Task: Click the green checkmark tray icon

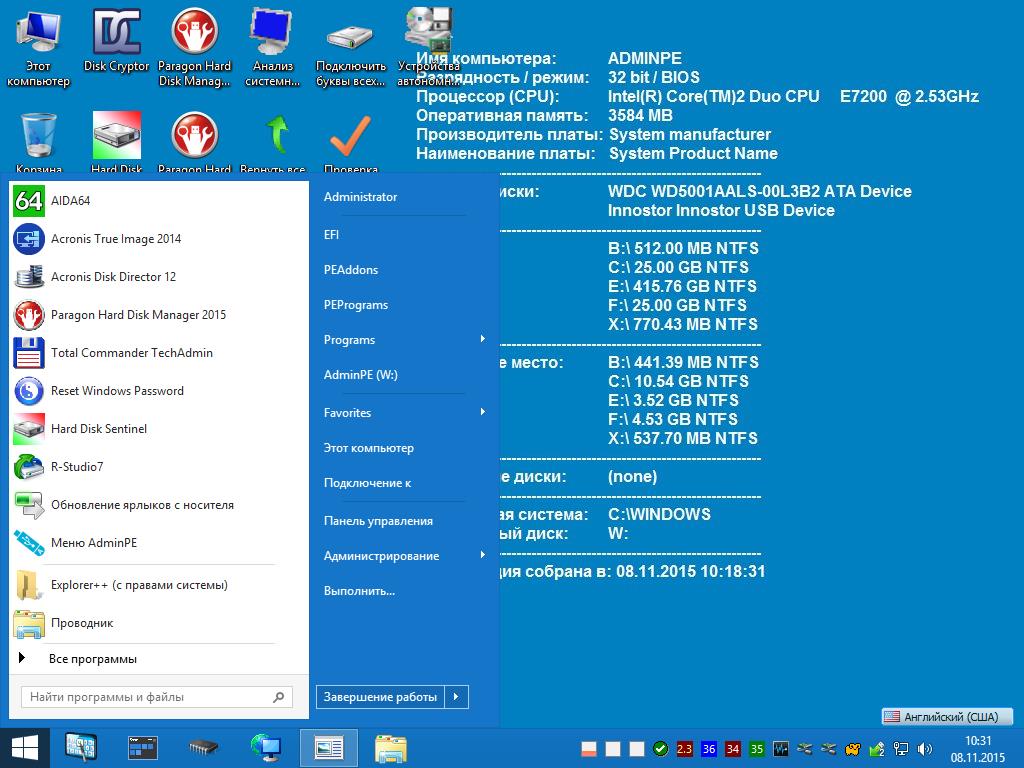Action: [x=660, y=749]
